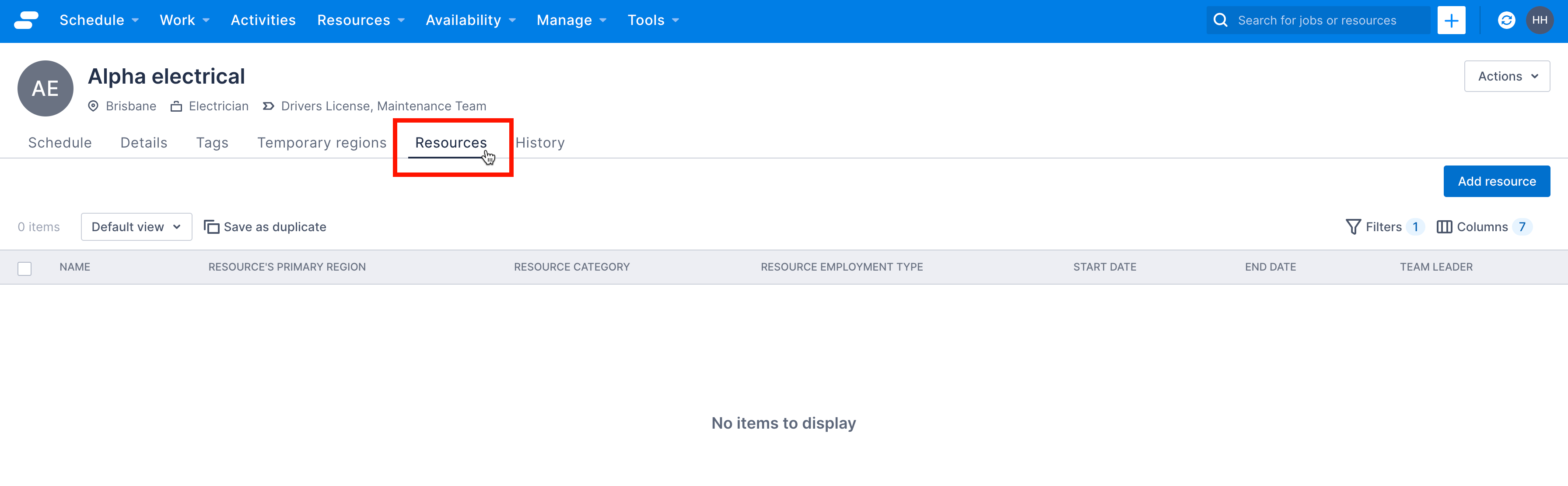Open the Tools menu
Screen dimensions: 1568x486
point(647,20)
